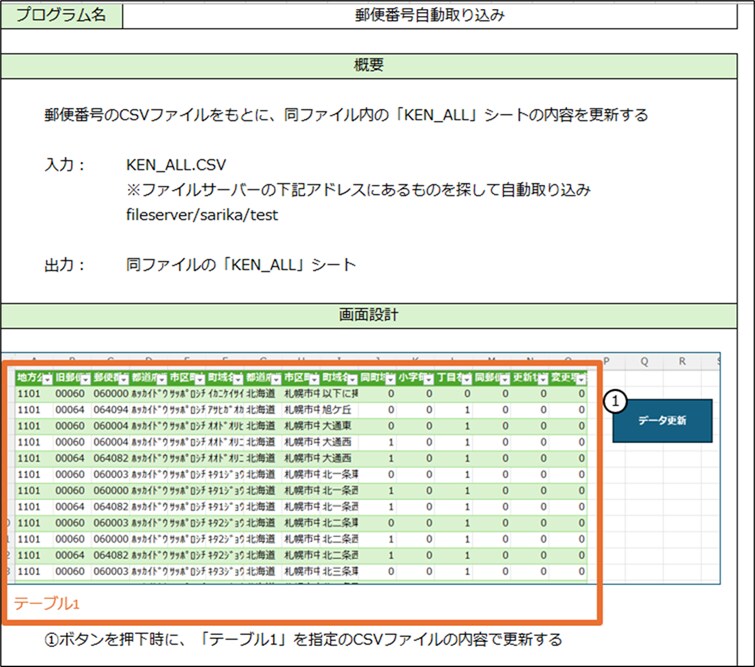Image resolution: width=755 pixels, height=667 pixels.
Task: Click the KEN_ALL.CSV input file name
Action: 176,165
